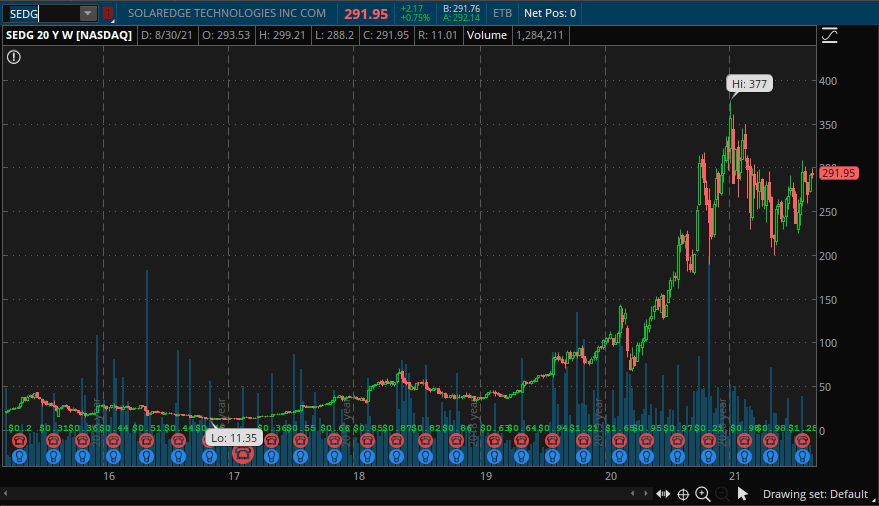The image size is (879, 506).
Task: Click the 400 label on price axis
Action: point(828,81)
